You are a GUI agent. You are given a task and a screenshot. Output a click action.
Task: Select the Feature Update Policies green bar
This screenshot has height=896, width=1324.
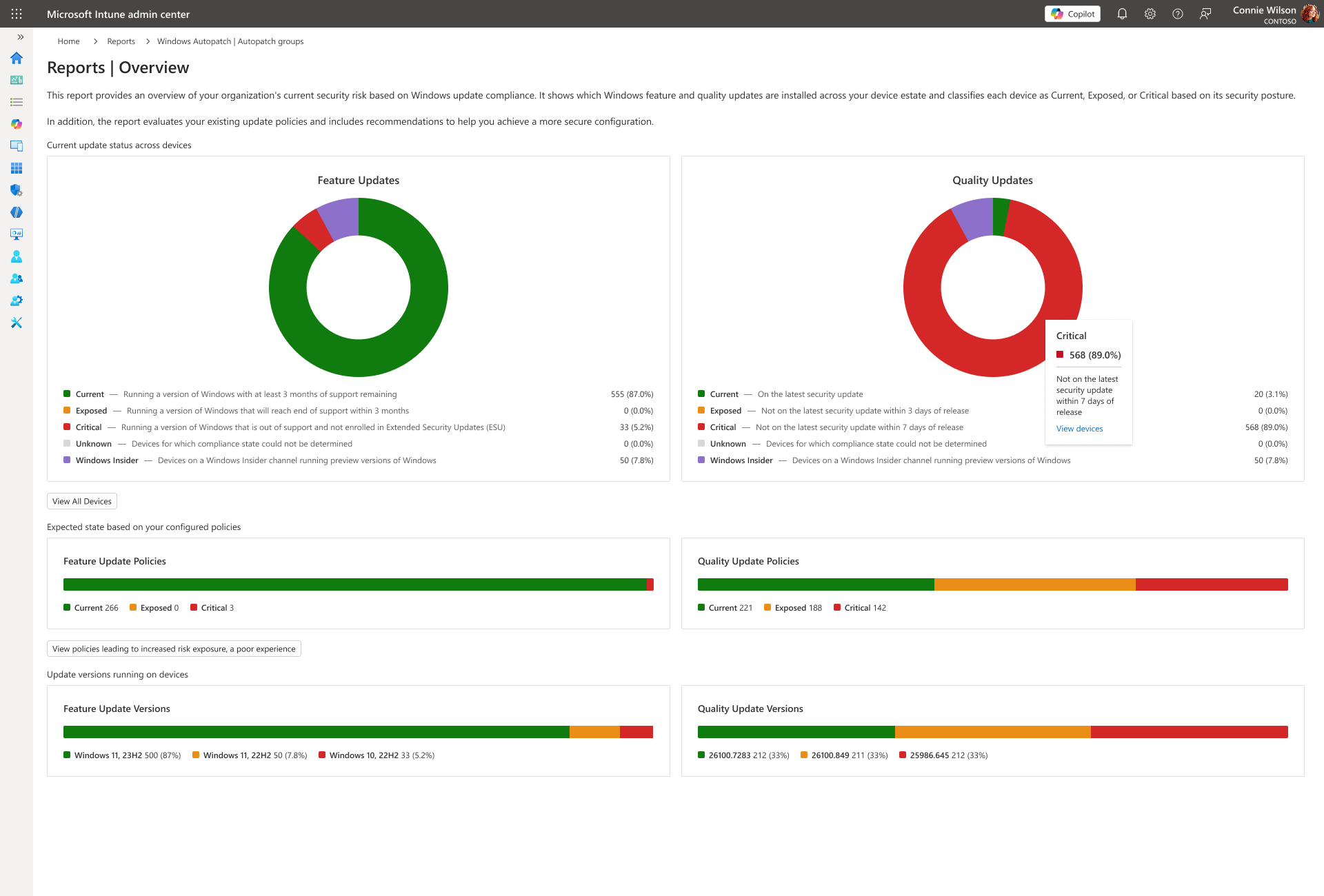(x=355, y=584)
